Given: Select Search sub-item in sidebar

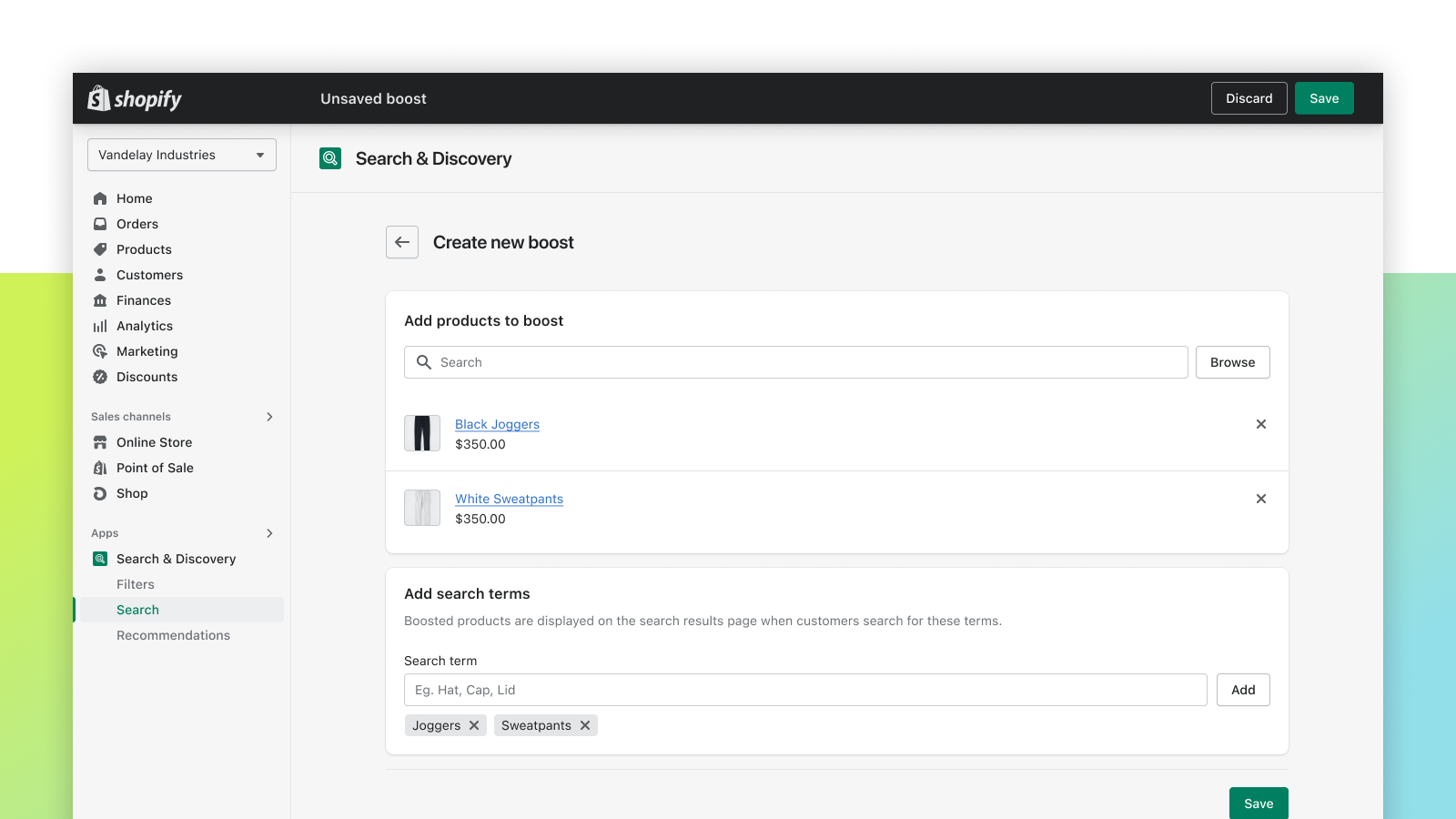Looking at the screenshot, I should [x=182, y=610].
